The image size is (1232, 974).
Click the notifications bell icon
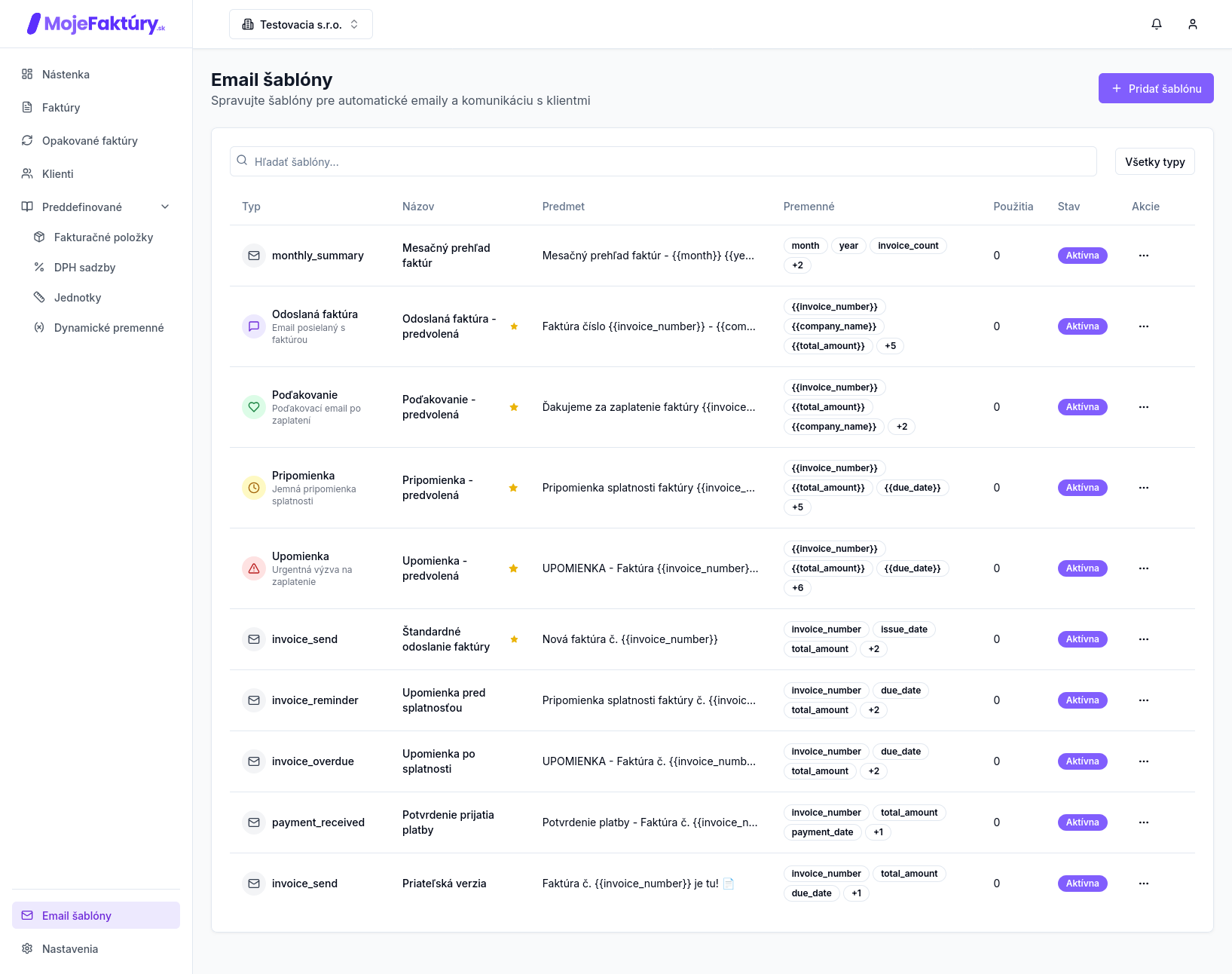(1157, 24)
